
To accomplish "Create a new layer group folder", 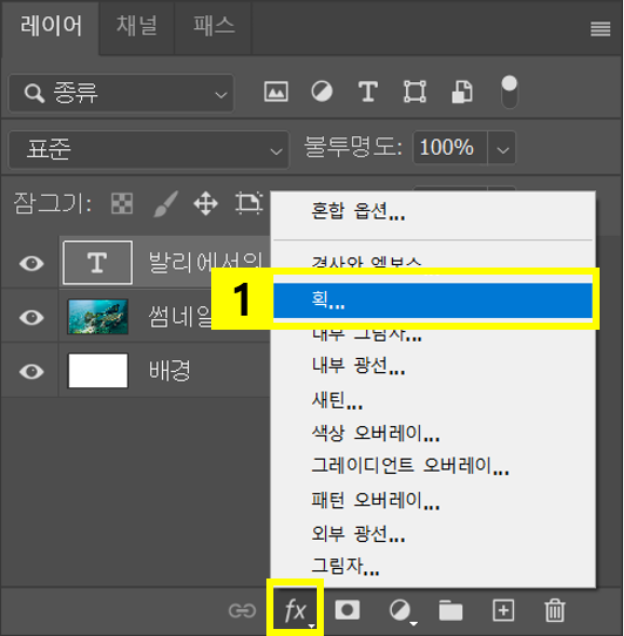I will [451, 611].
